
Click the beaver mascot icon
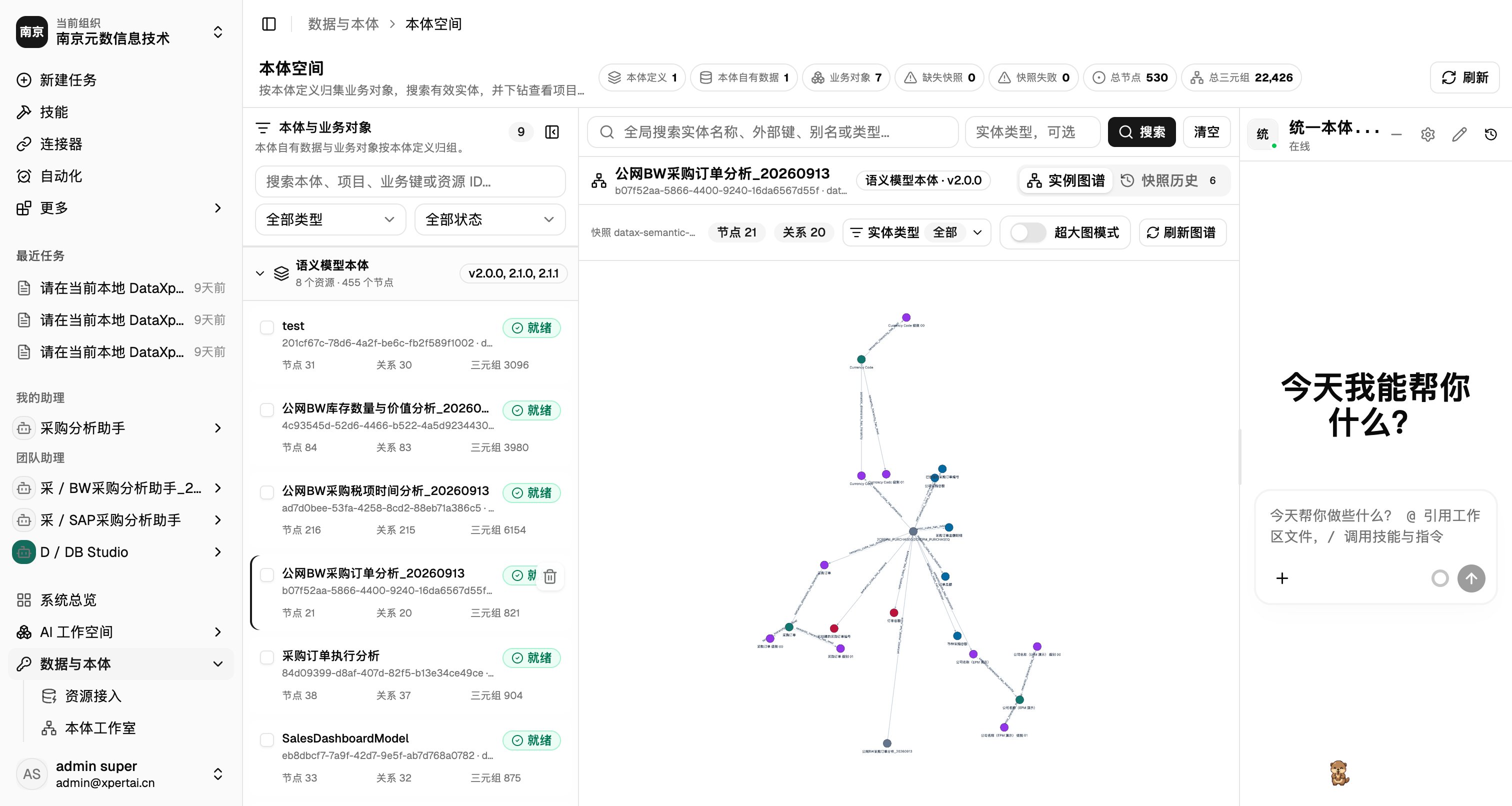click(1339, 772)
